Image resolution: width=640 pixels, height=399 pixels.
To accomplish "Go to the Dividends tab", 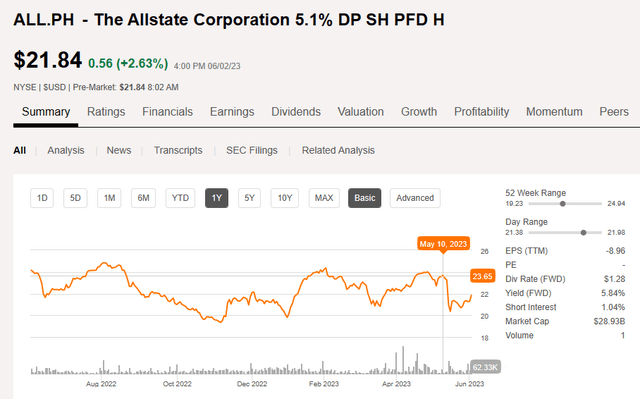I will coord(296,112).
